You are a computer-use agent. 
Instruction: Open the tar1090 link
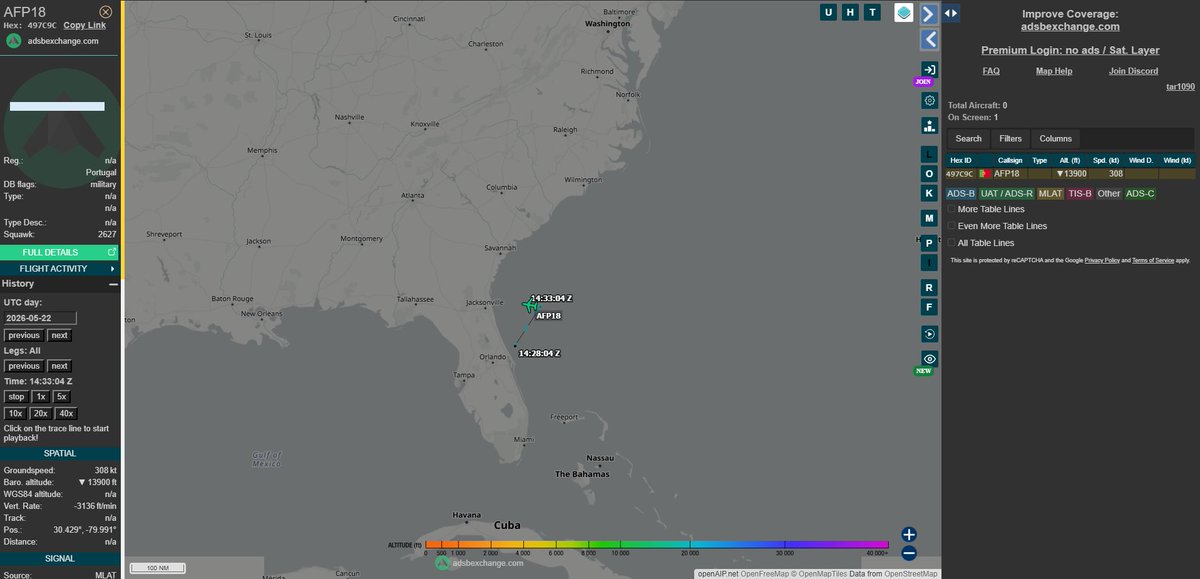[1181, 87]
